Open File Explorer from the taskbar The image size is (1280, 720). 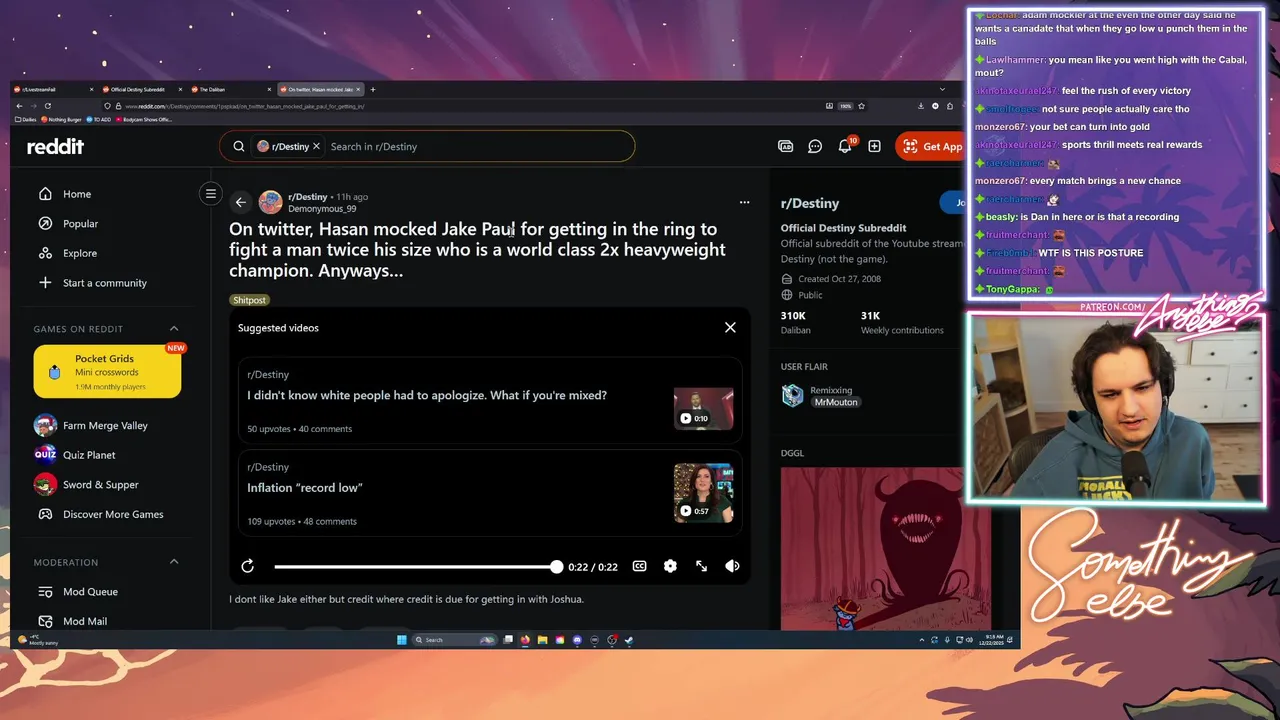point(542,640)
